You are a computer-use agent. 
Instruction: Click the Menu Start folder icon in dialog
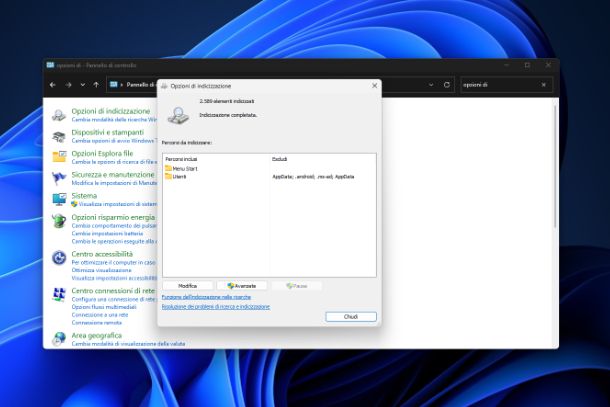(x=168, y=168)
